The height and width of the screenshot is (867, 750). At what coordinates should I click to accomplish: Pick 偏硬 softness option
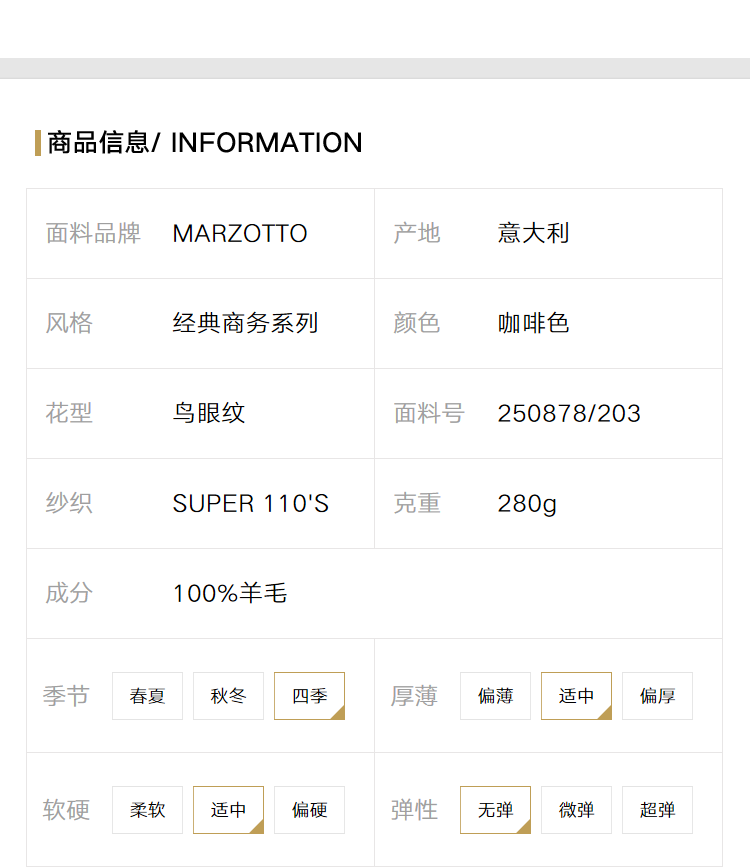(x=309, y=810)
